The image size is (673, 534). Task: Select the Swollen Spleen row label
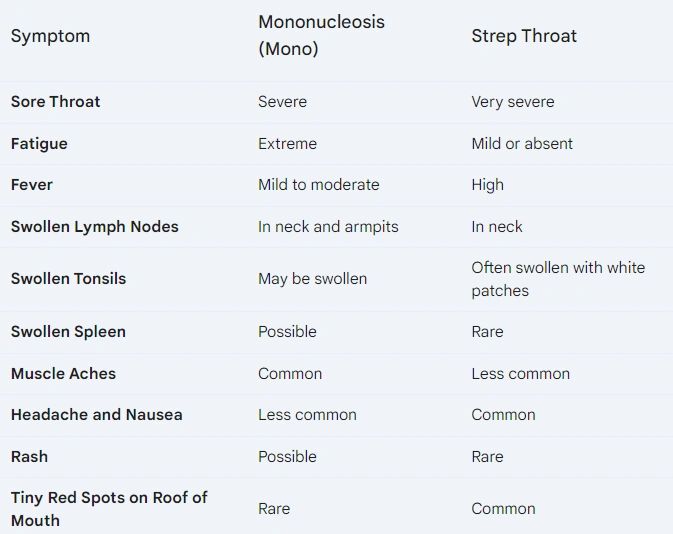tap(68, 332)
